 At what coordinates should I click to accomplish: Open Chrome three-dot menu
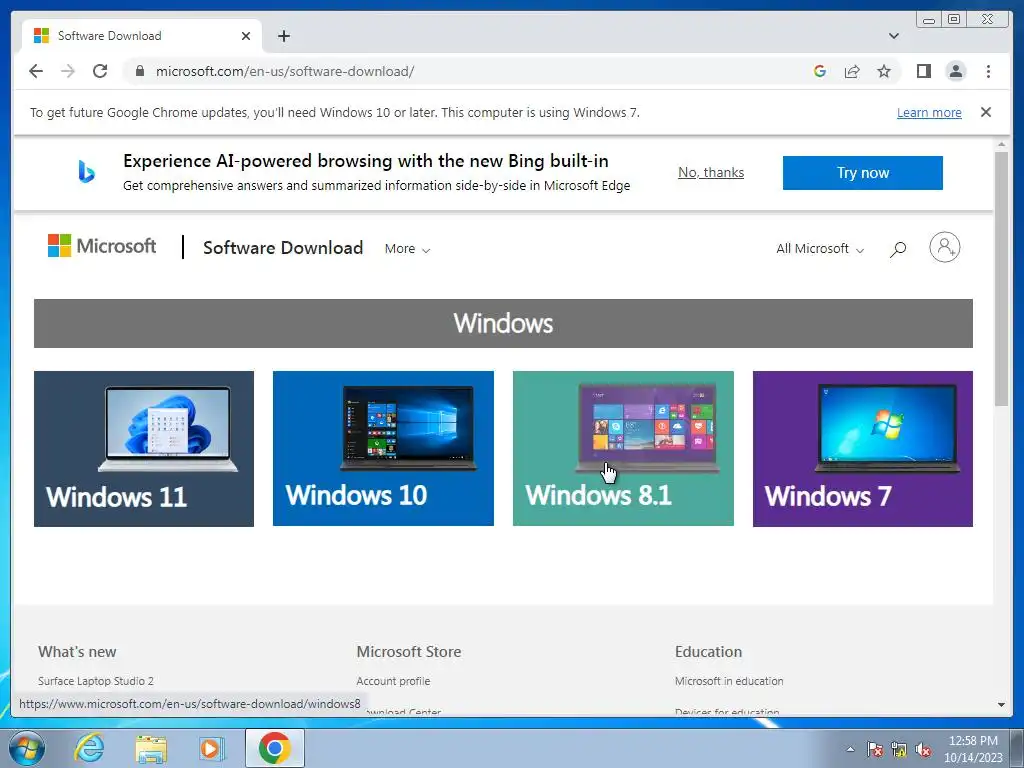click(989, 71)
